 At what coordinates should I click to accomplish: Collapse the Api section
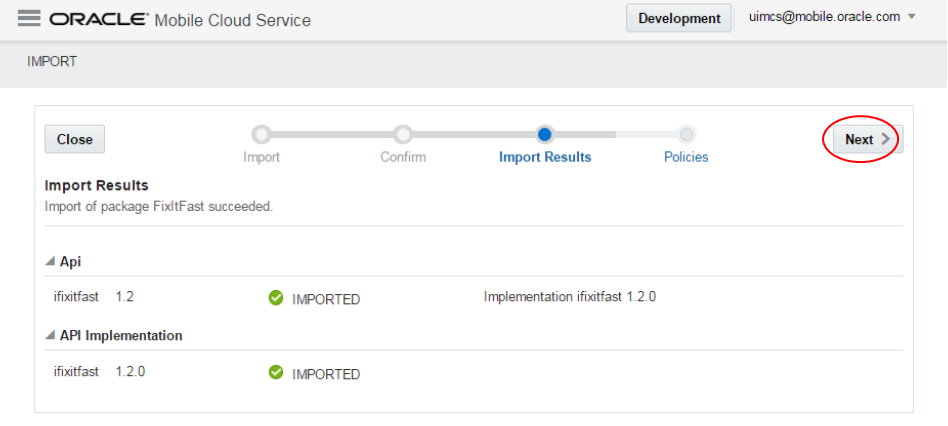pos(50,262)
